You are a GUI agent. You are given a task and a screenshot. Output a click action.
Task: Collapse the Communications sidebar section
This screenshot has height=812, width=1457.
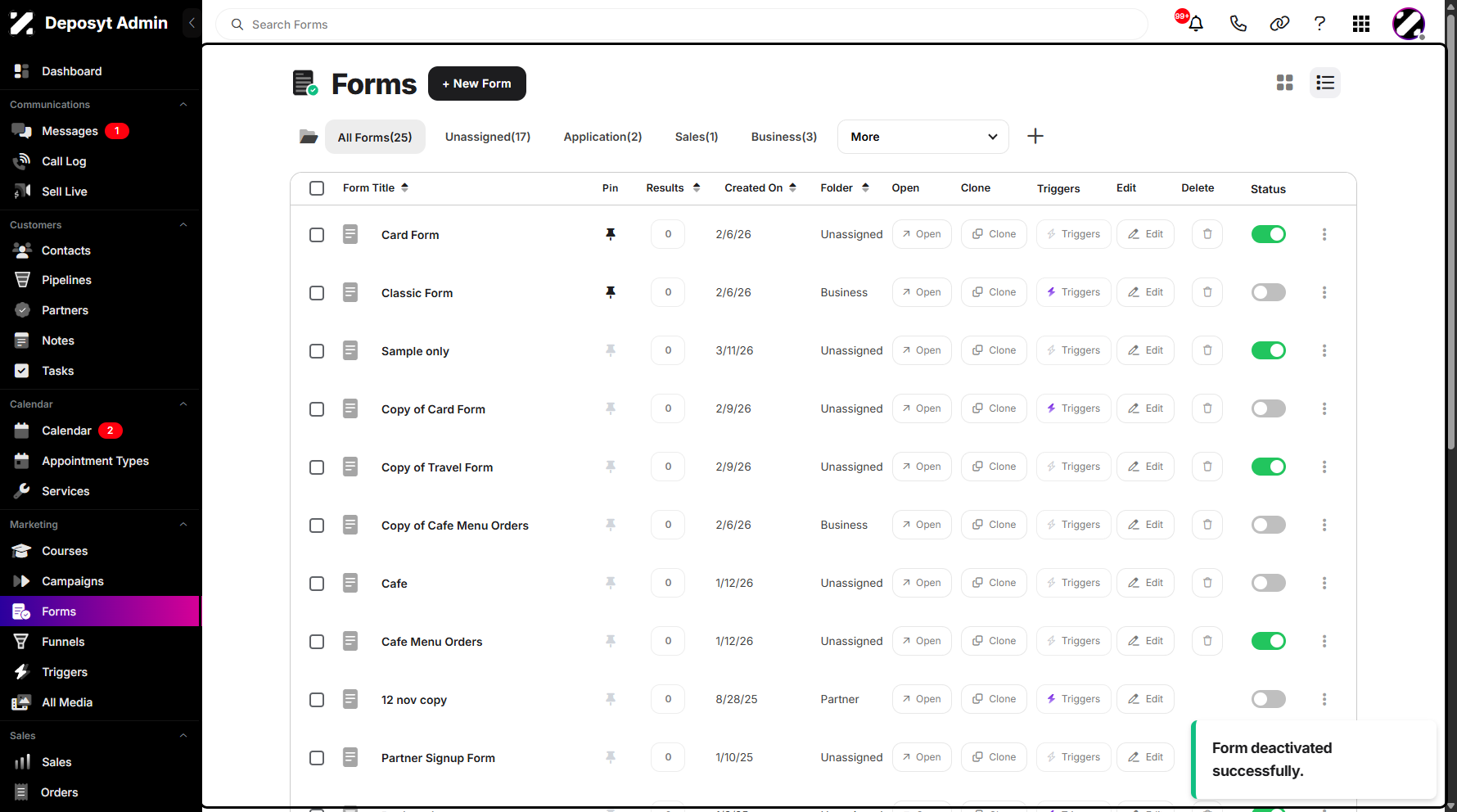coord(183,105)
